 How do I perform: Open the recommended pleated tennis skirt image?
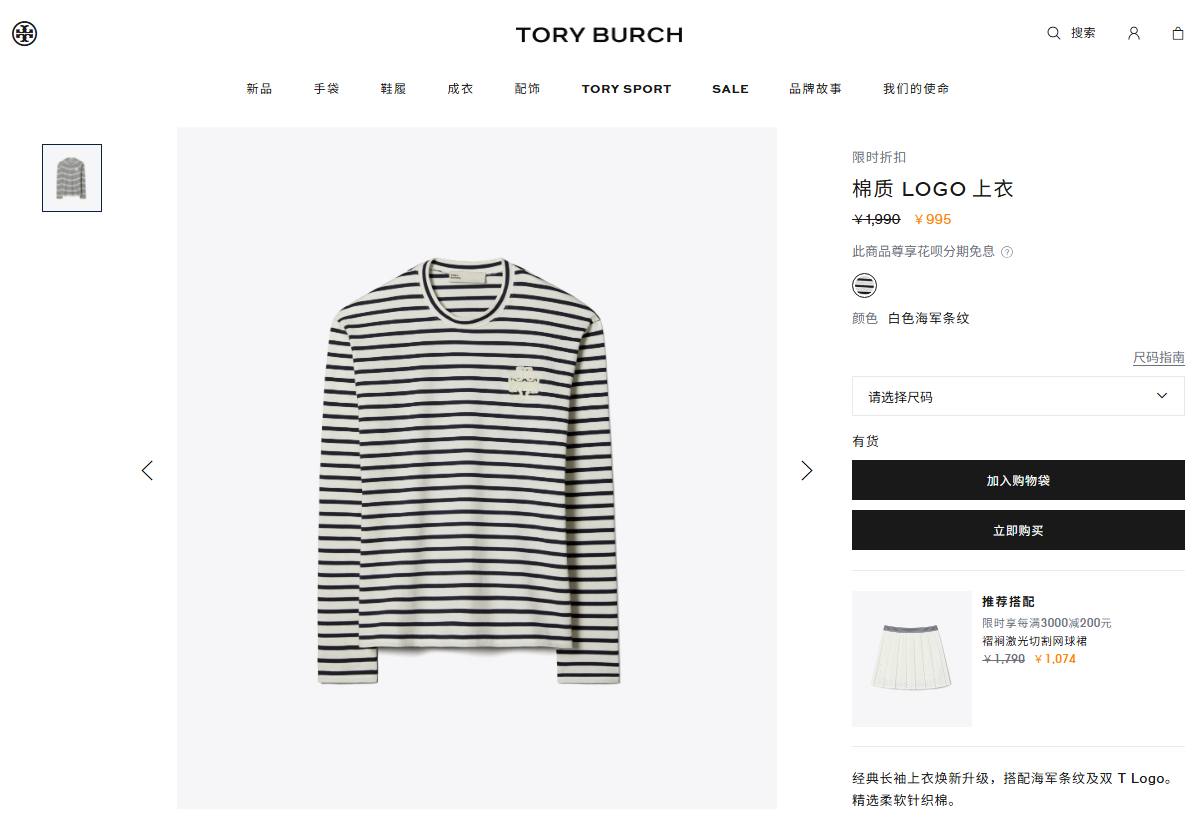911,658
